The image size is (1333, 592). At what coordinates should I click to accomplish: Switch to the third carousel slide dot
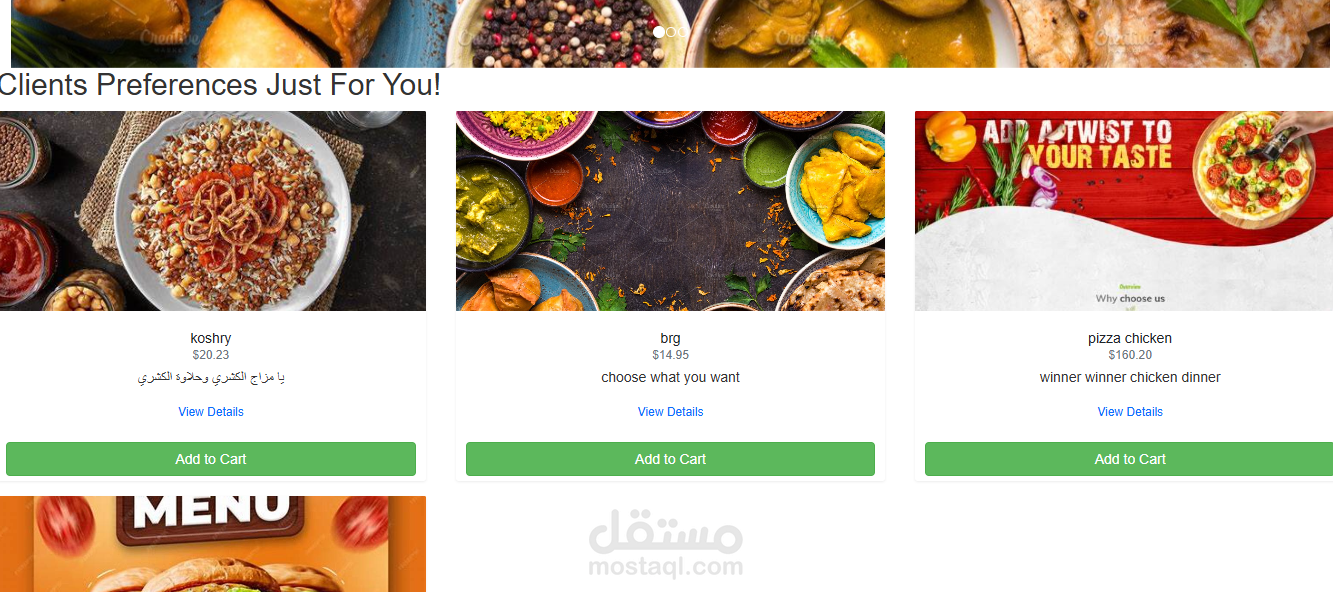pos(684,32)
